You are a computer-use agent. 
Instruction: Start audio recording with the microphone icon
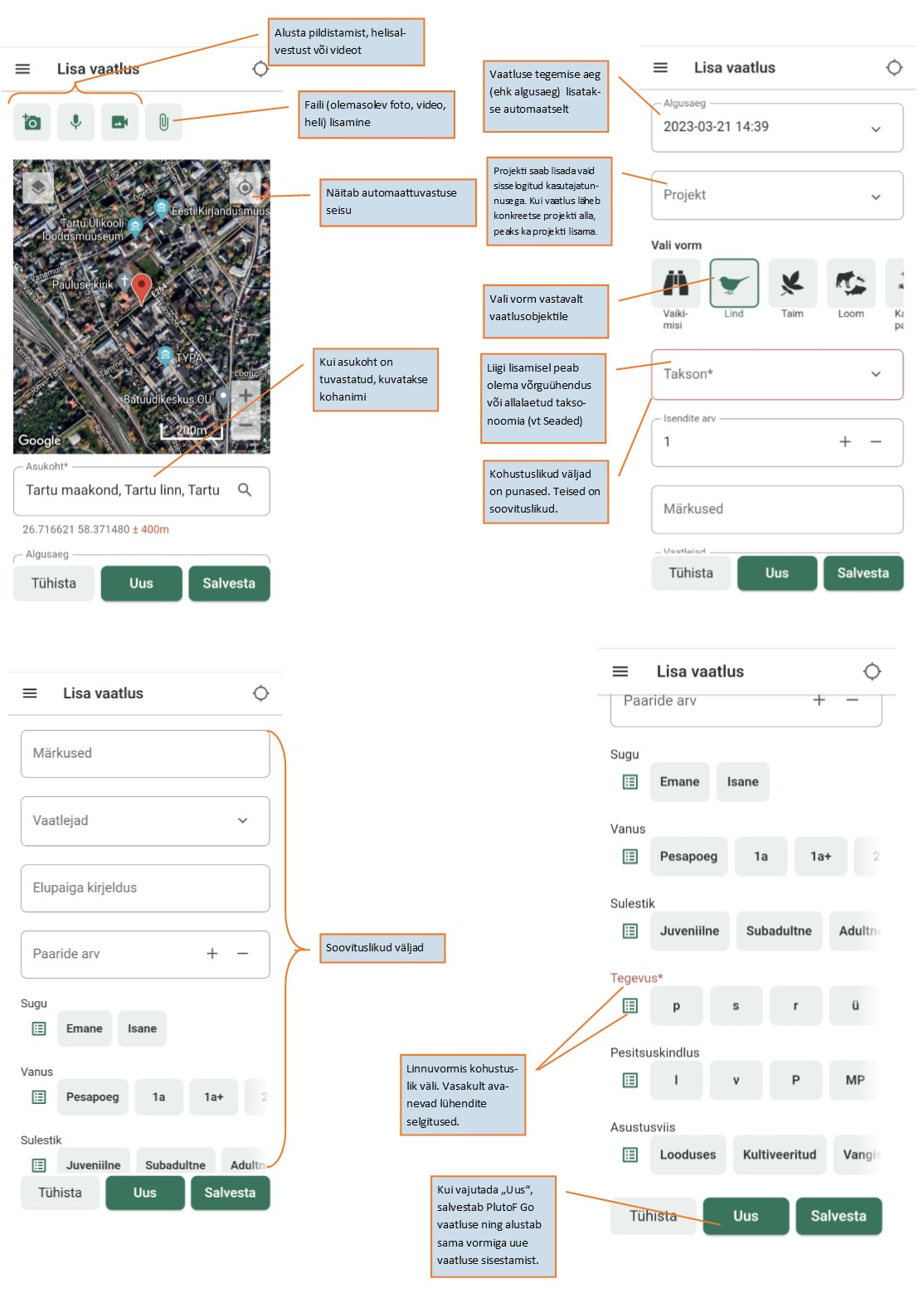click(75, 123)
